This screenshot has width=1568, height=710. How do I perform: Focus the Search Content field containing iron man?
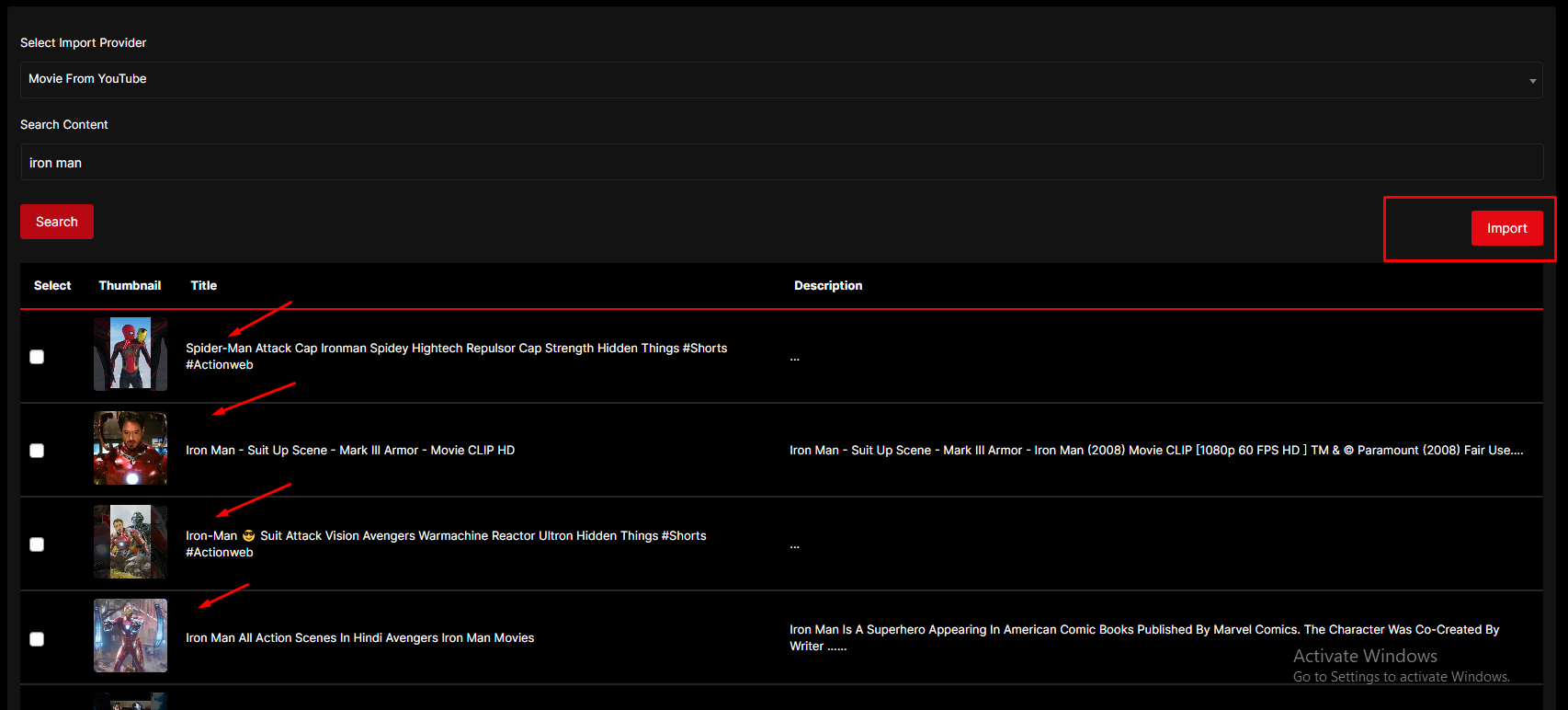tap(781, 162)
